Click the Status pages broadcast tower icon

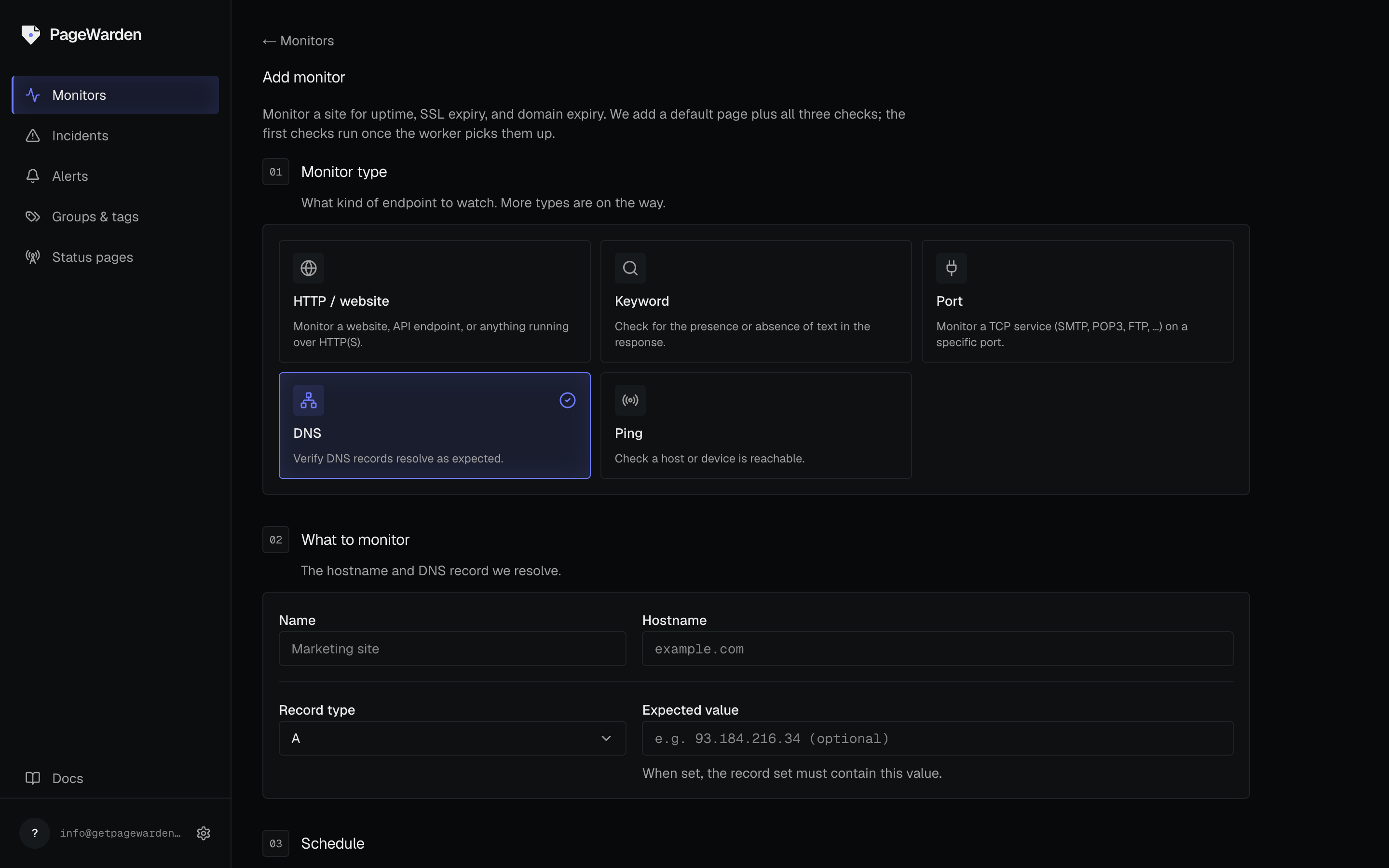click(33, 257)
